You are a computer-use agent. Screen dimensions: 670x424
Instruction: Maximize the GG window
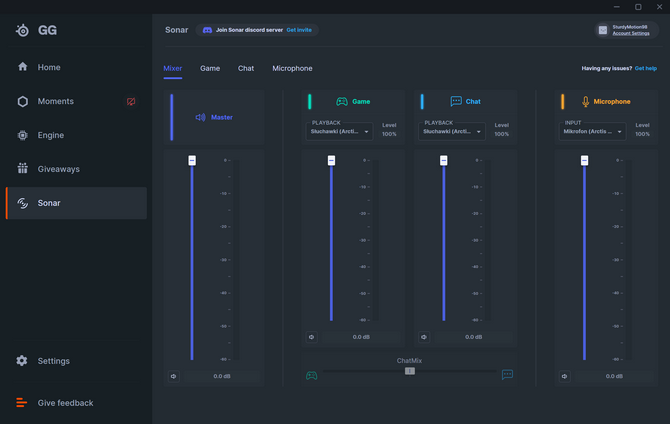(x=638, y=7)
